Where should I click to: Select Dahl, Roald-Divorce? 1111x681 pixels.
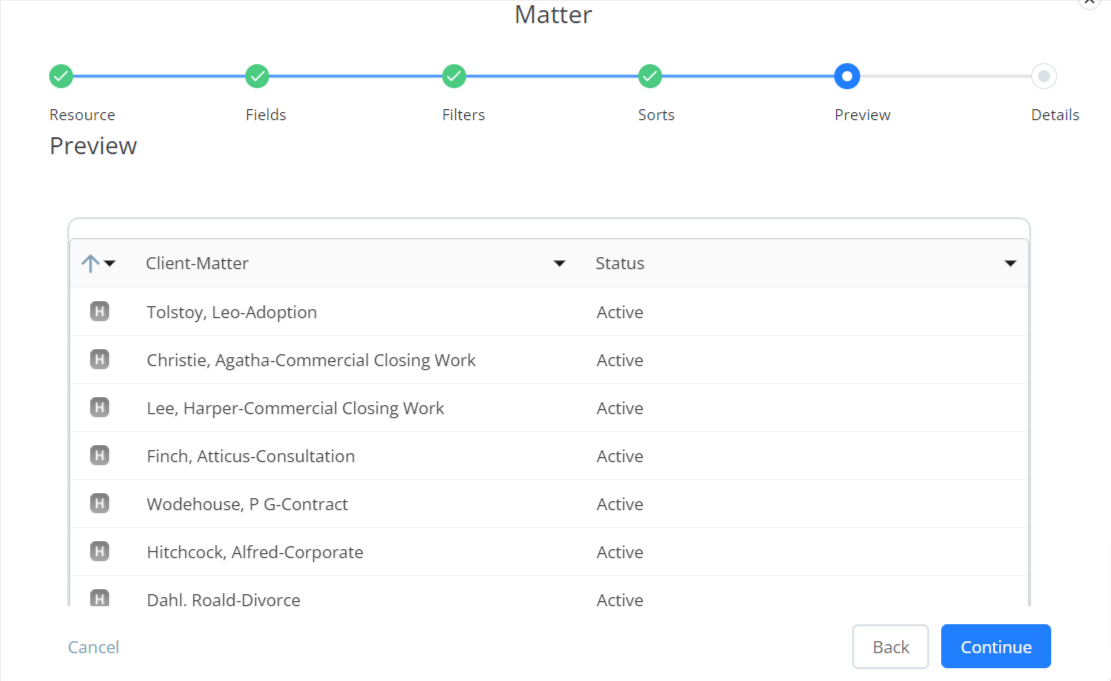[223, 600]
